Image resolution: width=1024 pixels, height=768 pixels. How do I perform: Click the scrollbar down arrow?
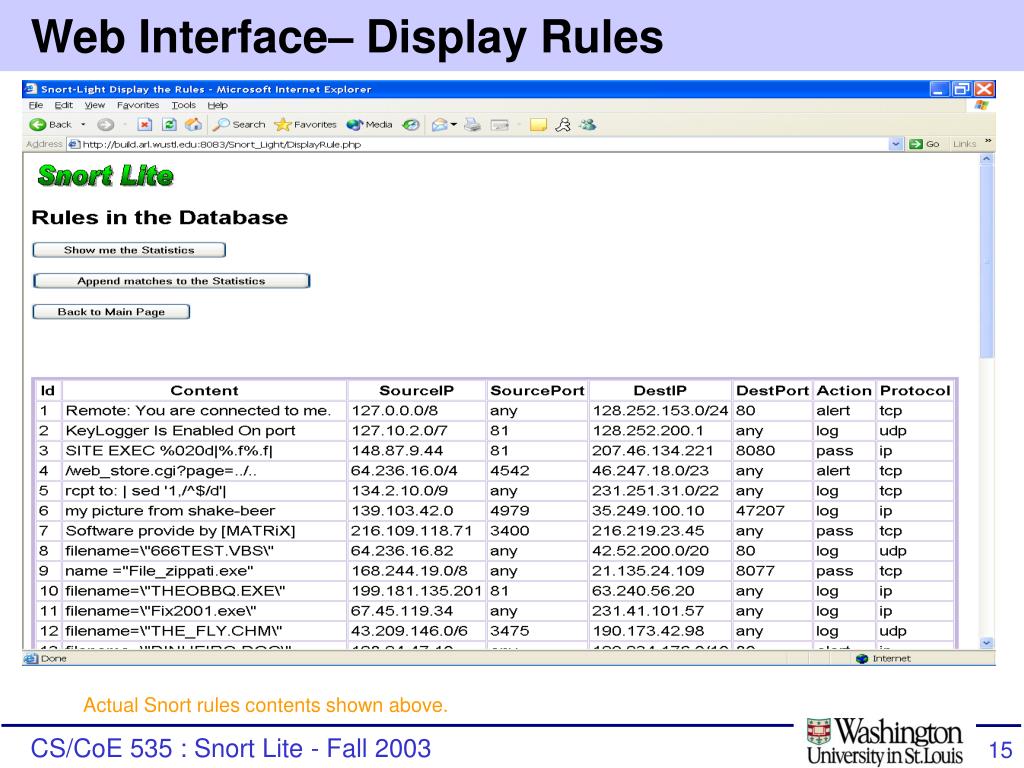[987, 643]
